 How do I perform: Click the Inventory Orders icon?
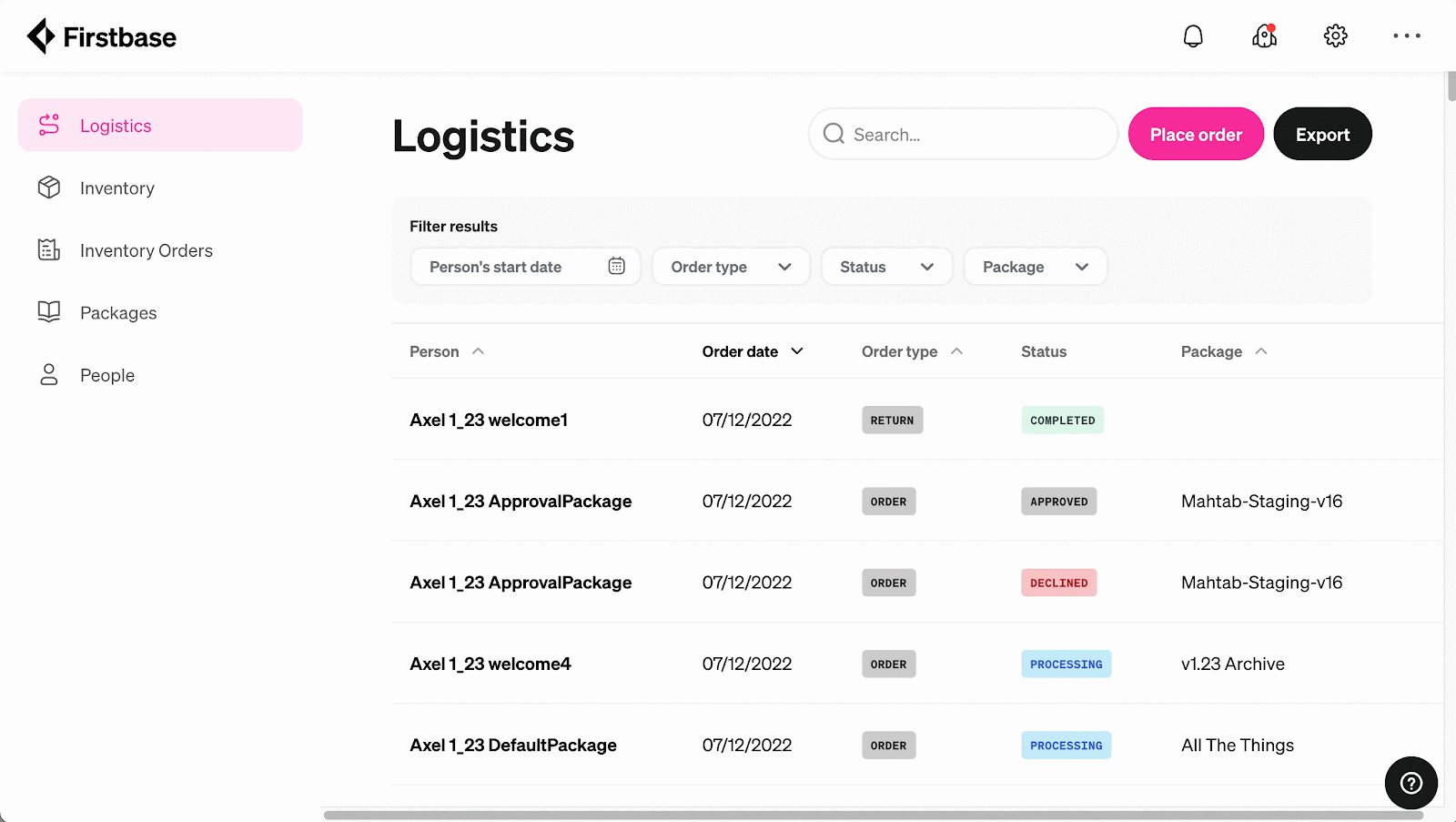click(49, 249)
